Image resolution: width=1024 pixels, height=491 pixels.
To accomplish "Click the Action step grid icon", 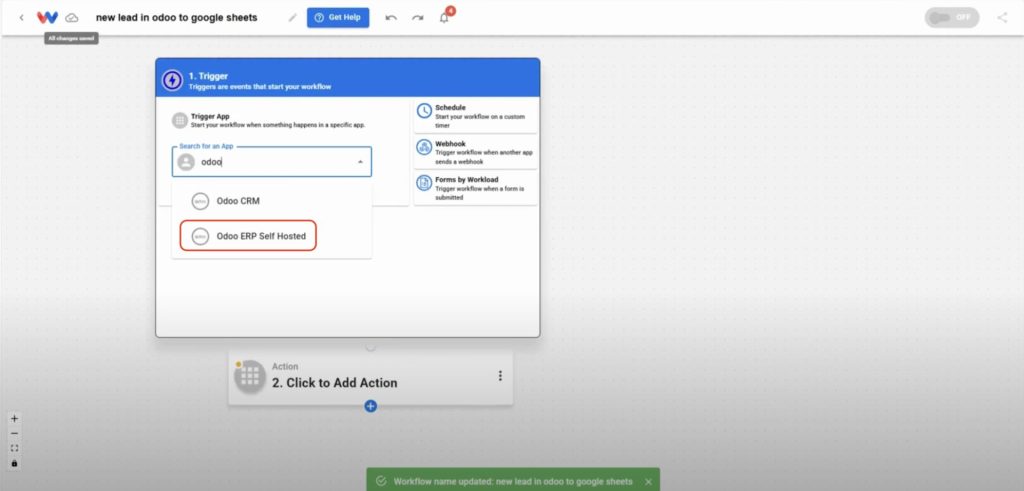I will coord(250,377).
